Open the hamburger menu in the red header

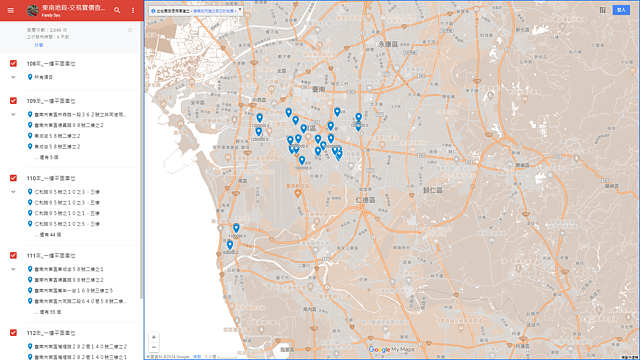tap(11, 10)
